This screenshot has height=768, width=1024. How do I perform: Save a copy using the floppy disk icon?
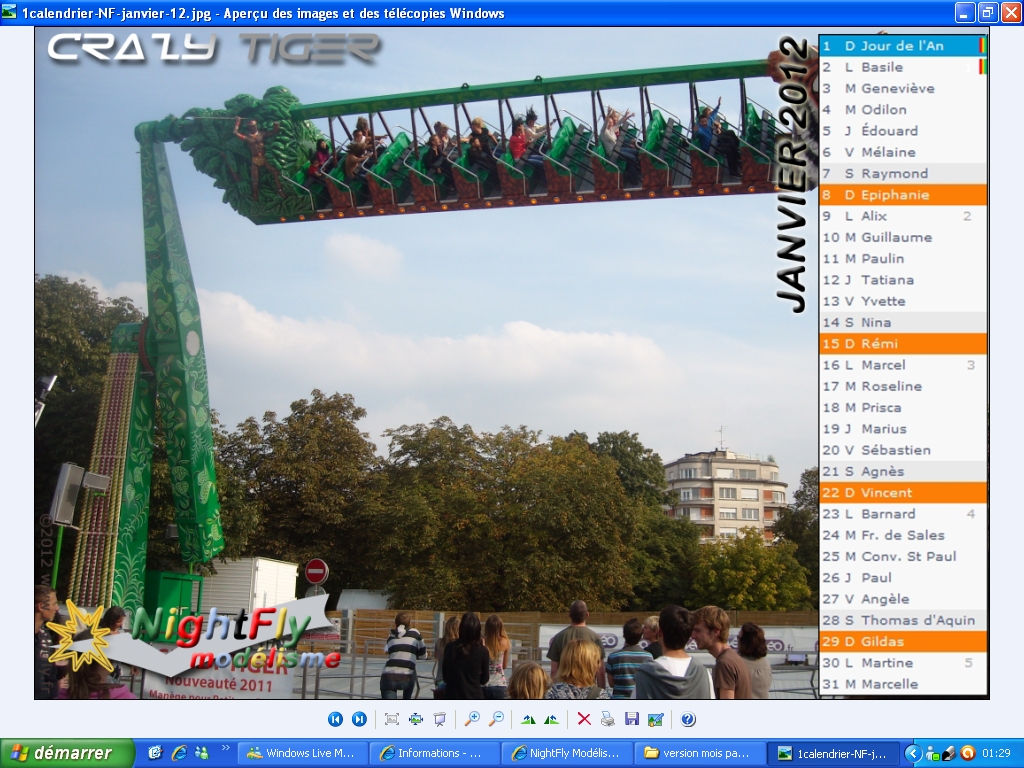click(631, 719)
